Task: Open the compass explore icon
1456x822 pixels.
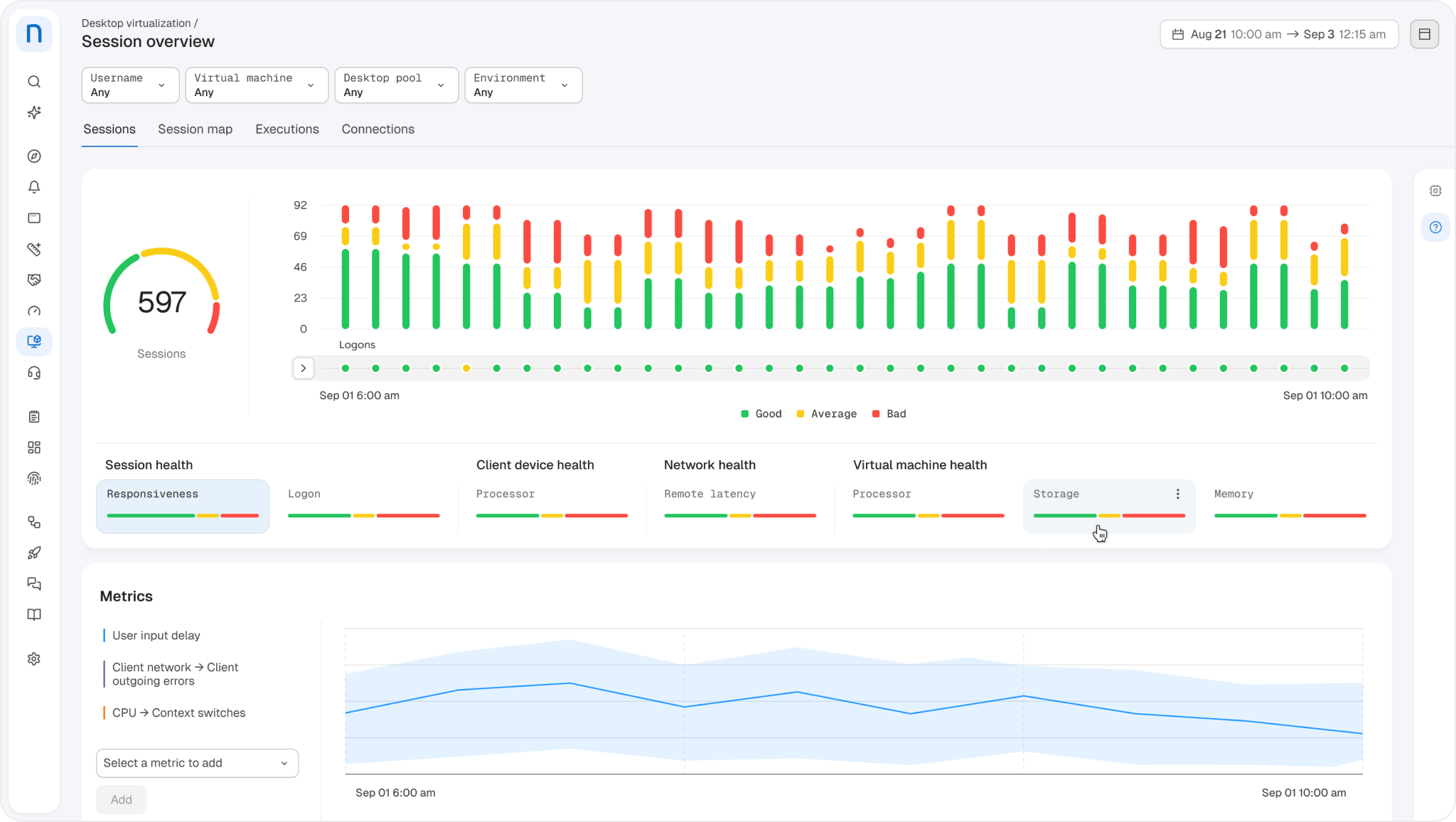Action: [x=34, y=156]
